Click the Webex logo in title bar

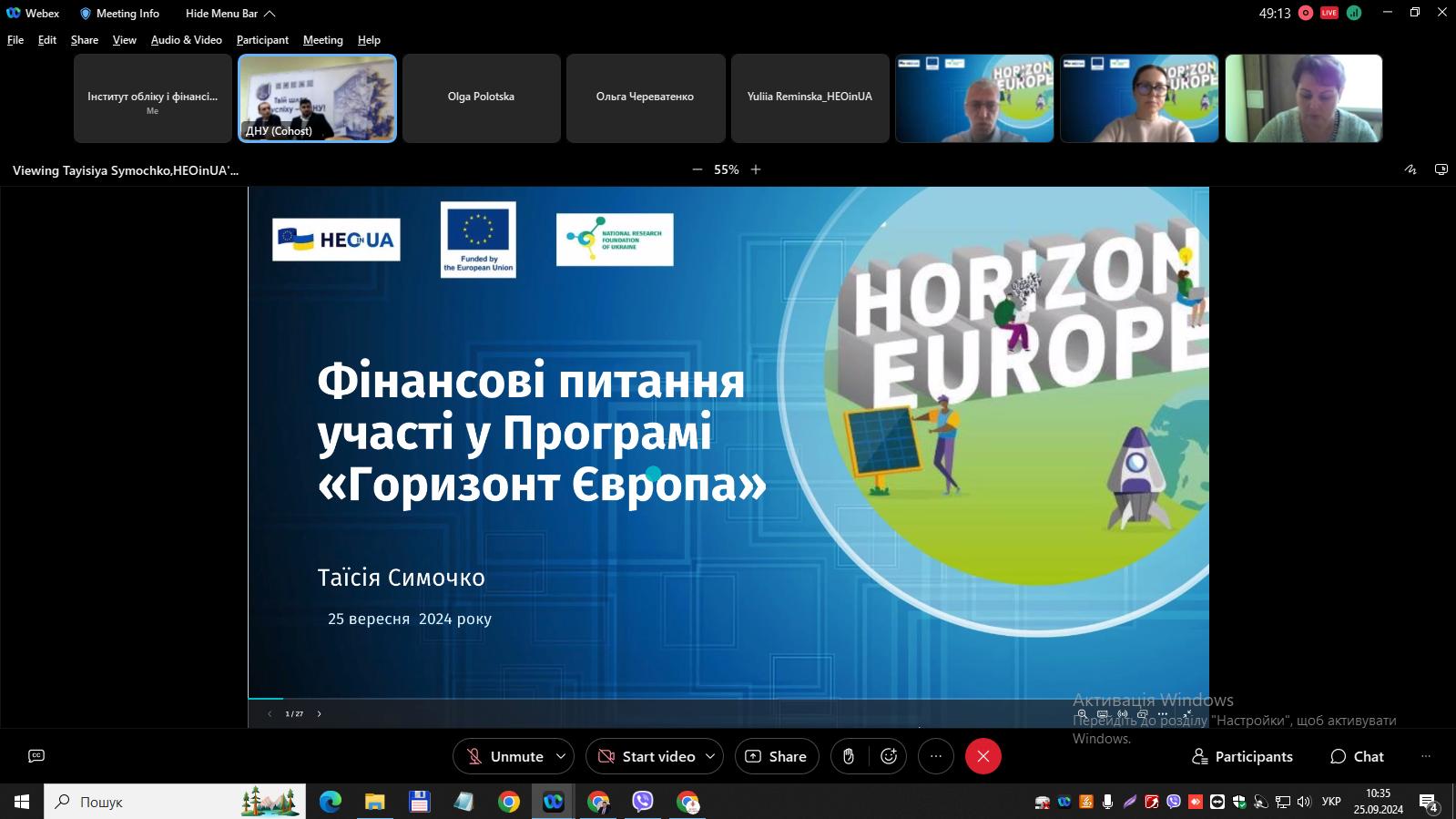pos(14,13)
